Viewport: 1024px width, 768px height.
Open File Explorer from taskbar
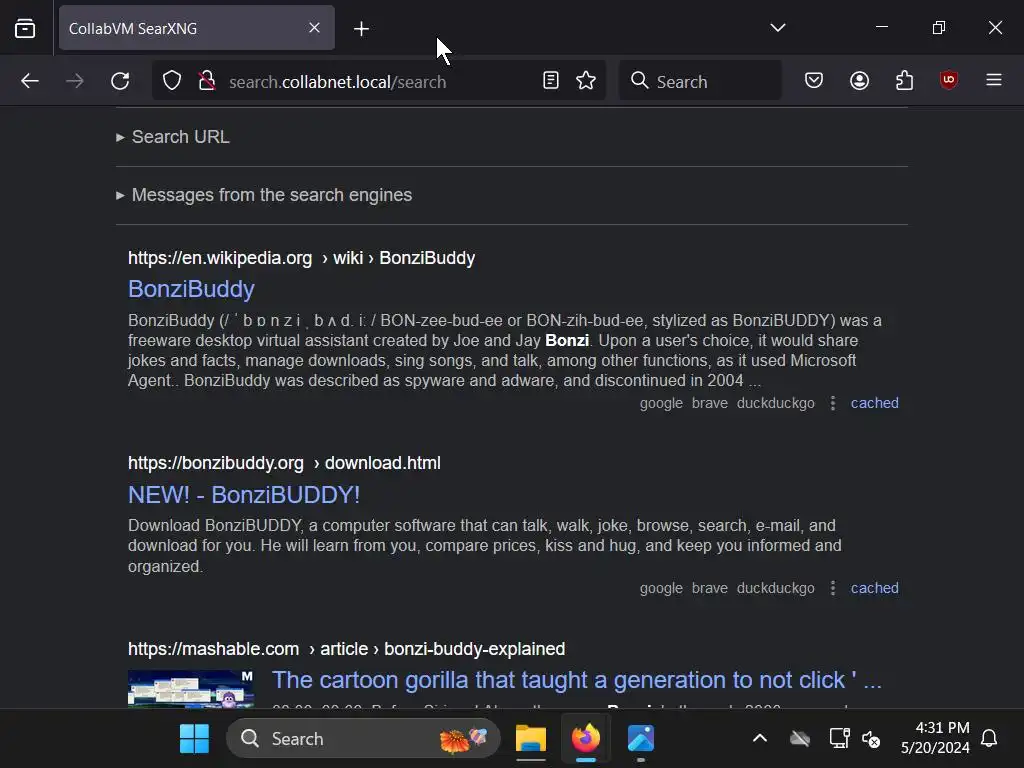tap(531, 739)
